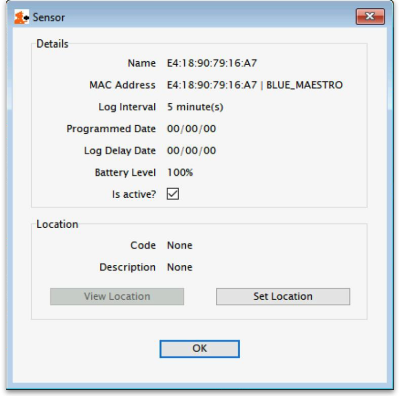
Task: Click the MAC Address field label
Action: [122, 85]
